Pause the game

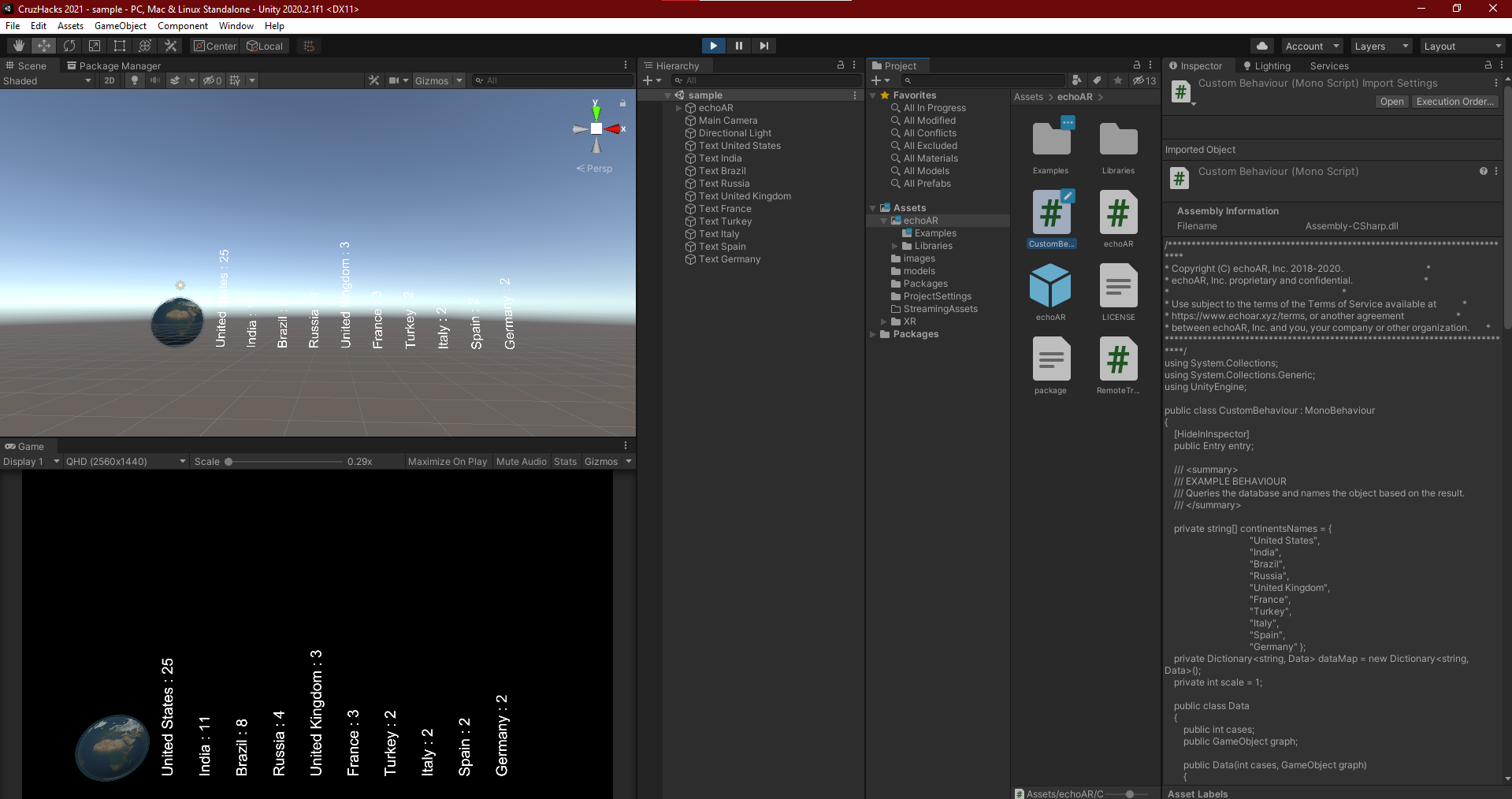pyautogui.click(x=738, y=46)
